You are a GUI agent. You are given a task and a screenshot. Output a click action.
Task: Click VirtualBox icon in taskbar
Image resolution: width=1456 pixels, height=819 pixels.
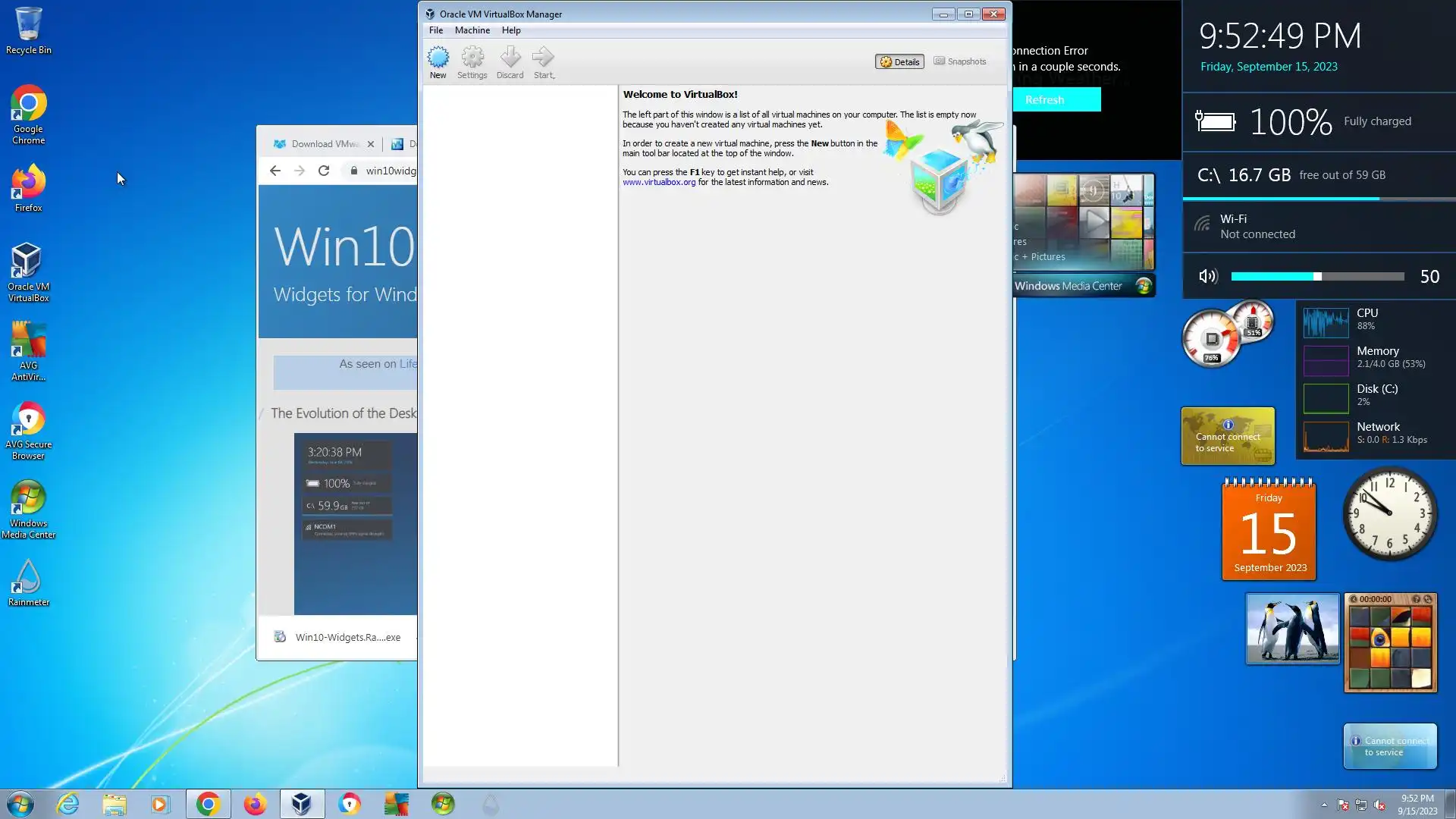pyautogui.click(x=302, y=804)
